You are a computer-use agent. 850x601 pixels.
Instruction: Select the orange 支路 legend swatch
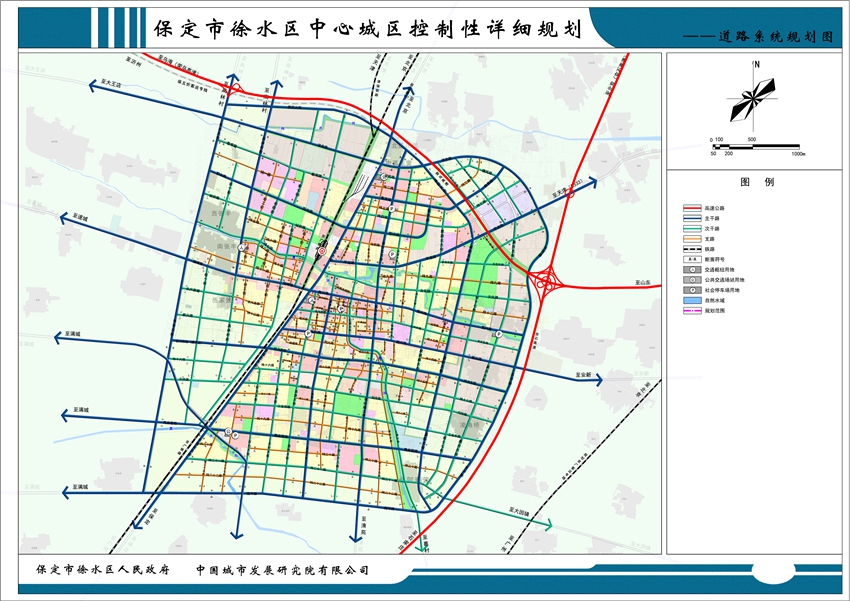(x=693, y=239)
